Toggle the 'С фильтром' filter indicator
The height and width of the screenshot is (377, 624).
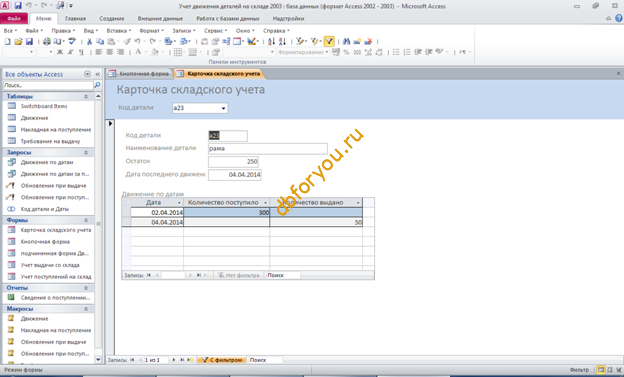221,360
